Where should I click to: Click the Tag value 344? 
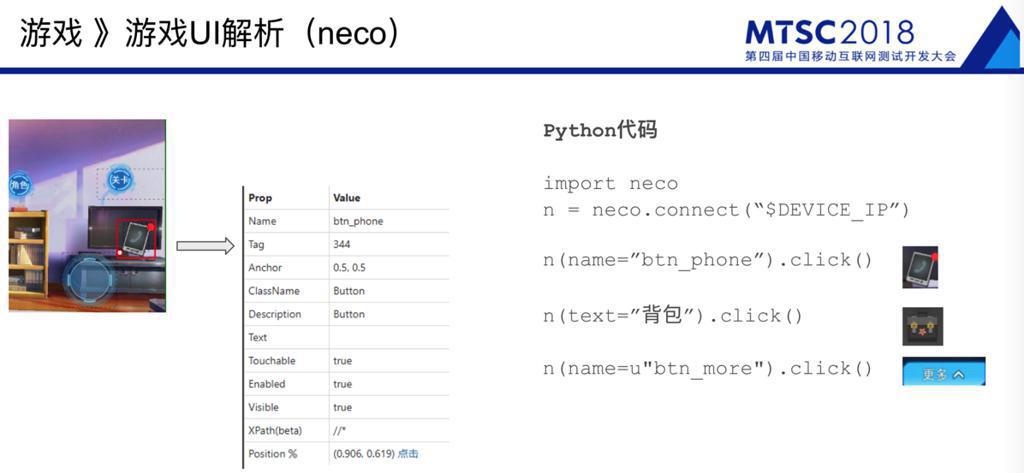[342, 244]
